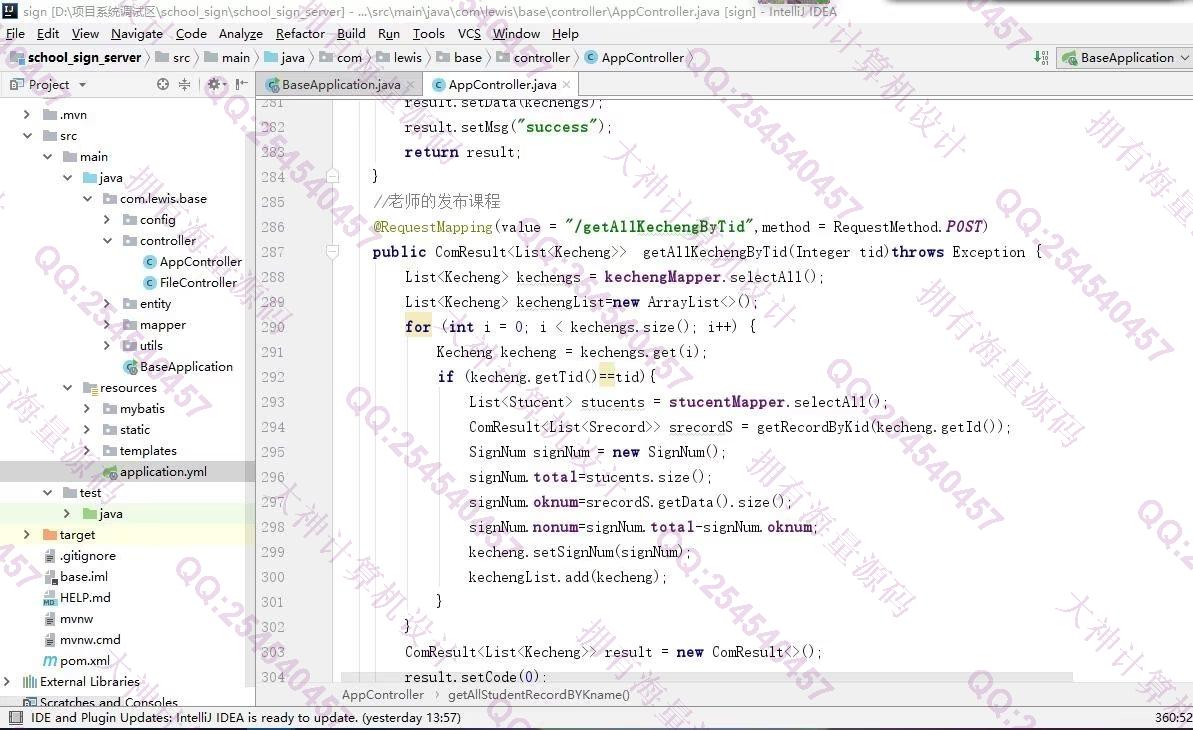This screenshot has height=730, width=1193.
Task: Select BaseApplication in the project tree
Action: (179, 367)
